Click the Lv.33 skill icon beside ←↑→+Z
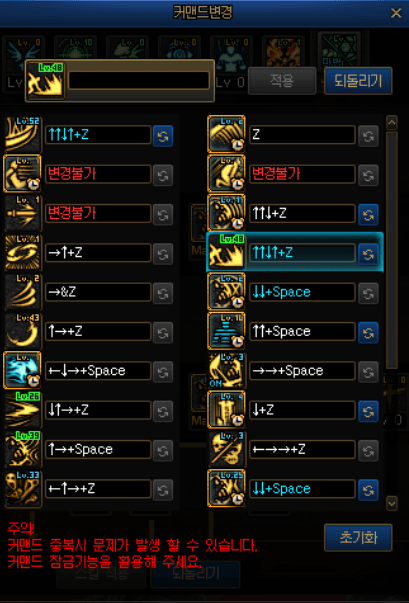The width and height of the screenshot is (409, 603). click(23, 488)
